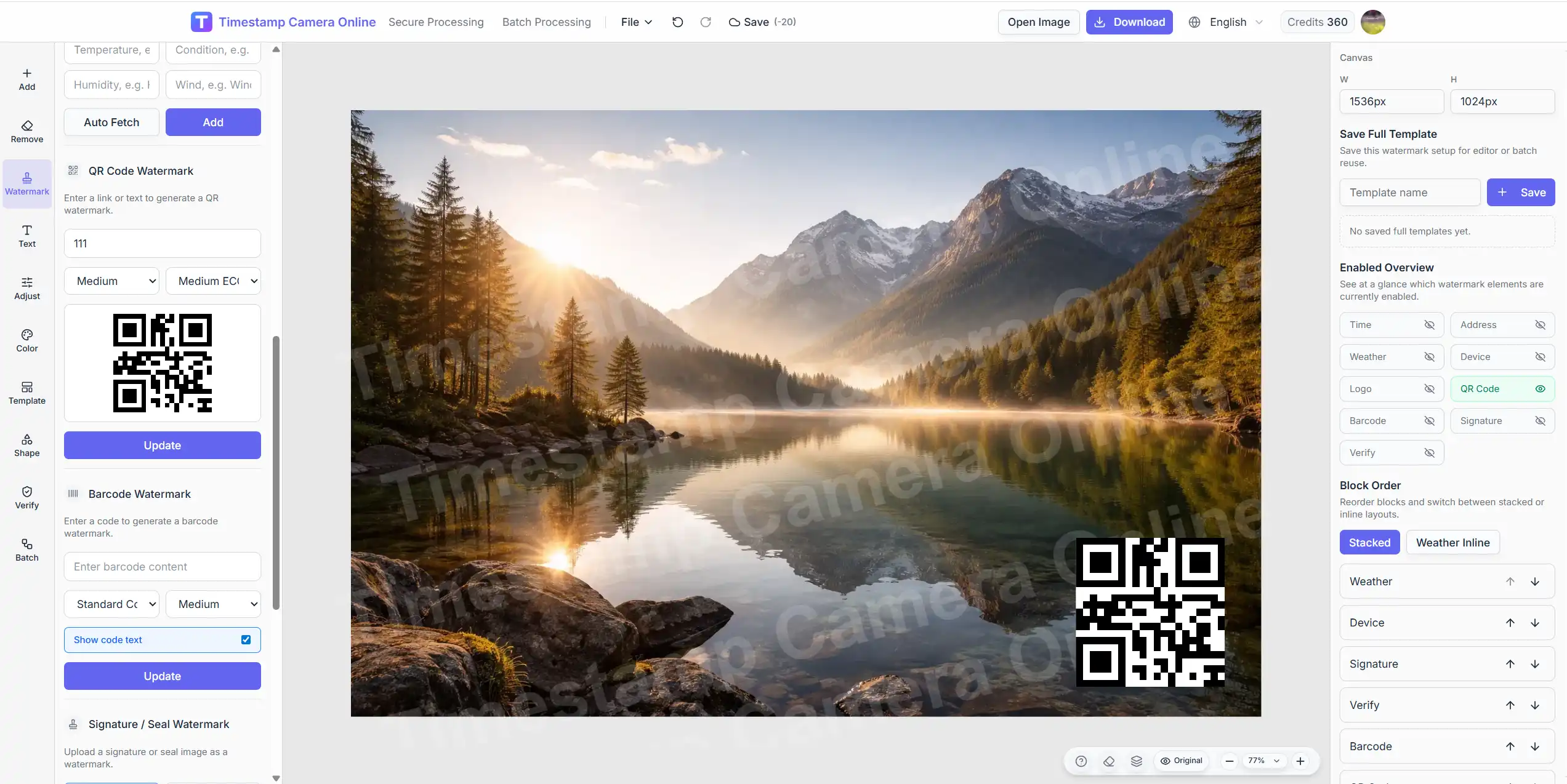
Task: Click the redo arrow icon
Action: (706, 22)
